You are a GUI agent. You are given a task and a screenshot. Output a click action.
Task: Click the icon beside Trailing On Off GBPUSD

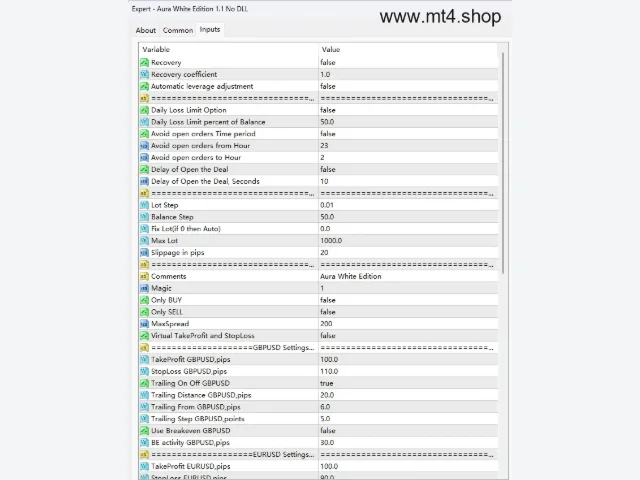pyautogui.click(x=144, y=383)
